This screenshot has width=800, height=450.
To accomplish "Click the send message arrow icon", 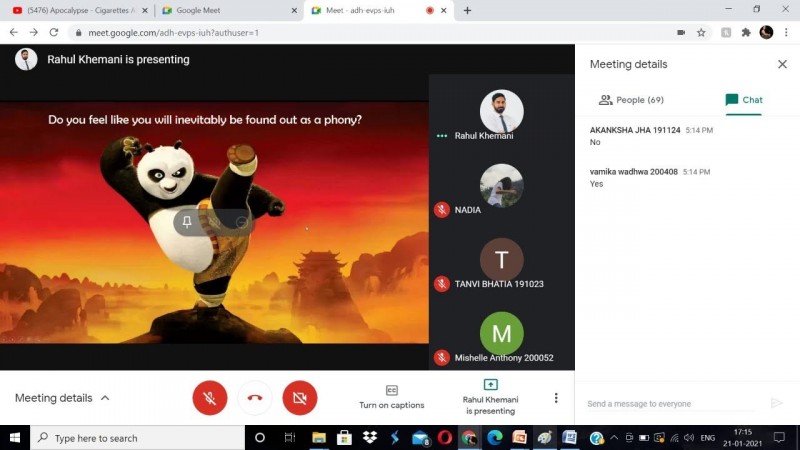I will click(777, 403).
